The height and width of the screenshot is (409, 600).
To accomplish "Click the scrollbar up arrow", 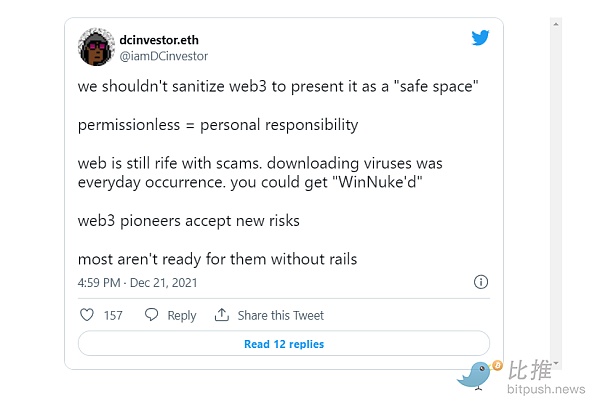I will pos(556,24).
